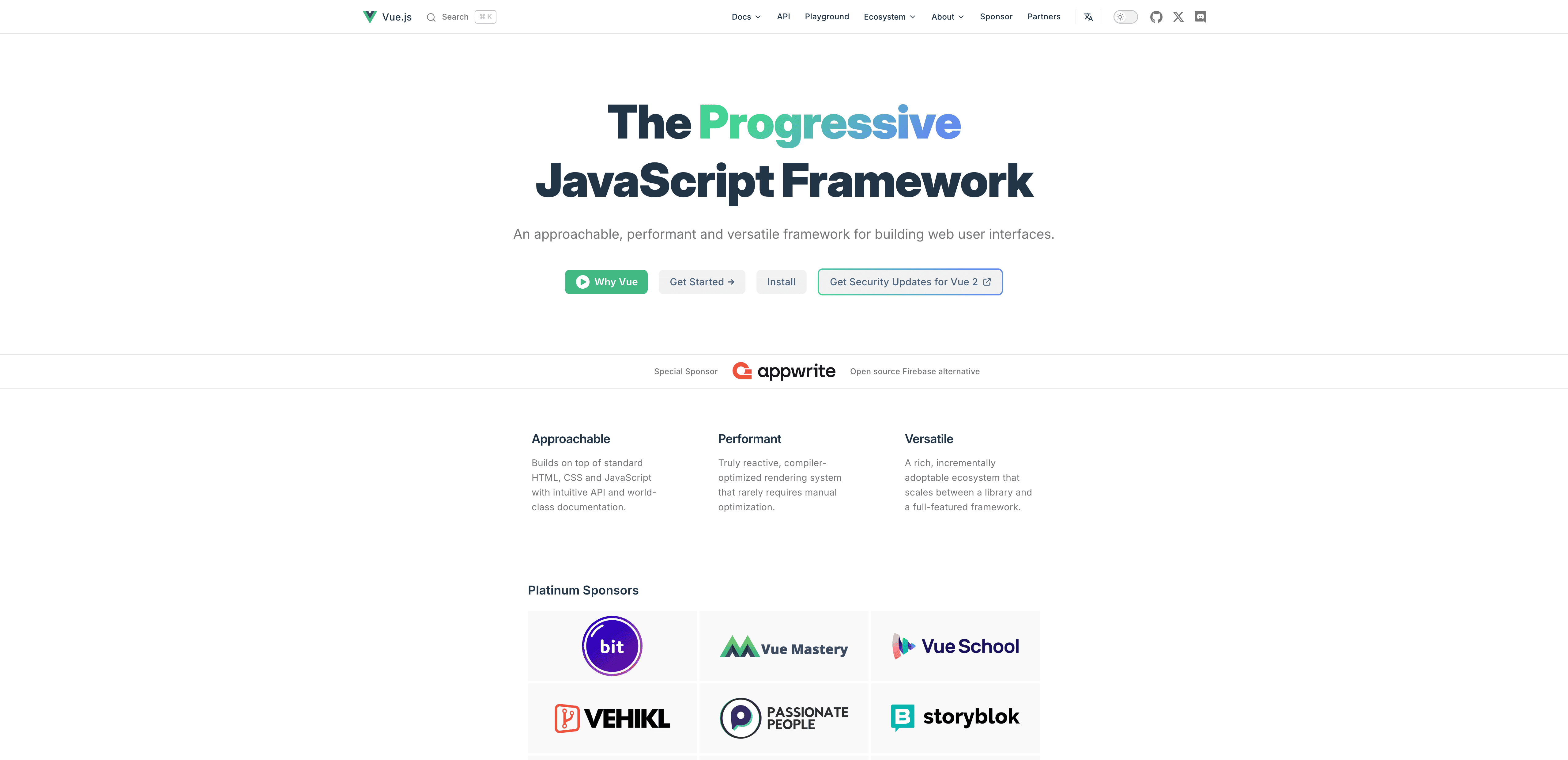This screenshot has height=760, width=1568.
Task: Click the Get Started button
Action: 702,282
